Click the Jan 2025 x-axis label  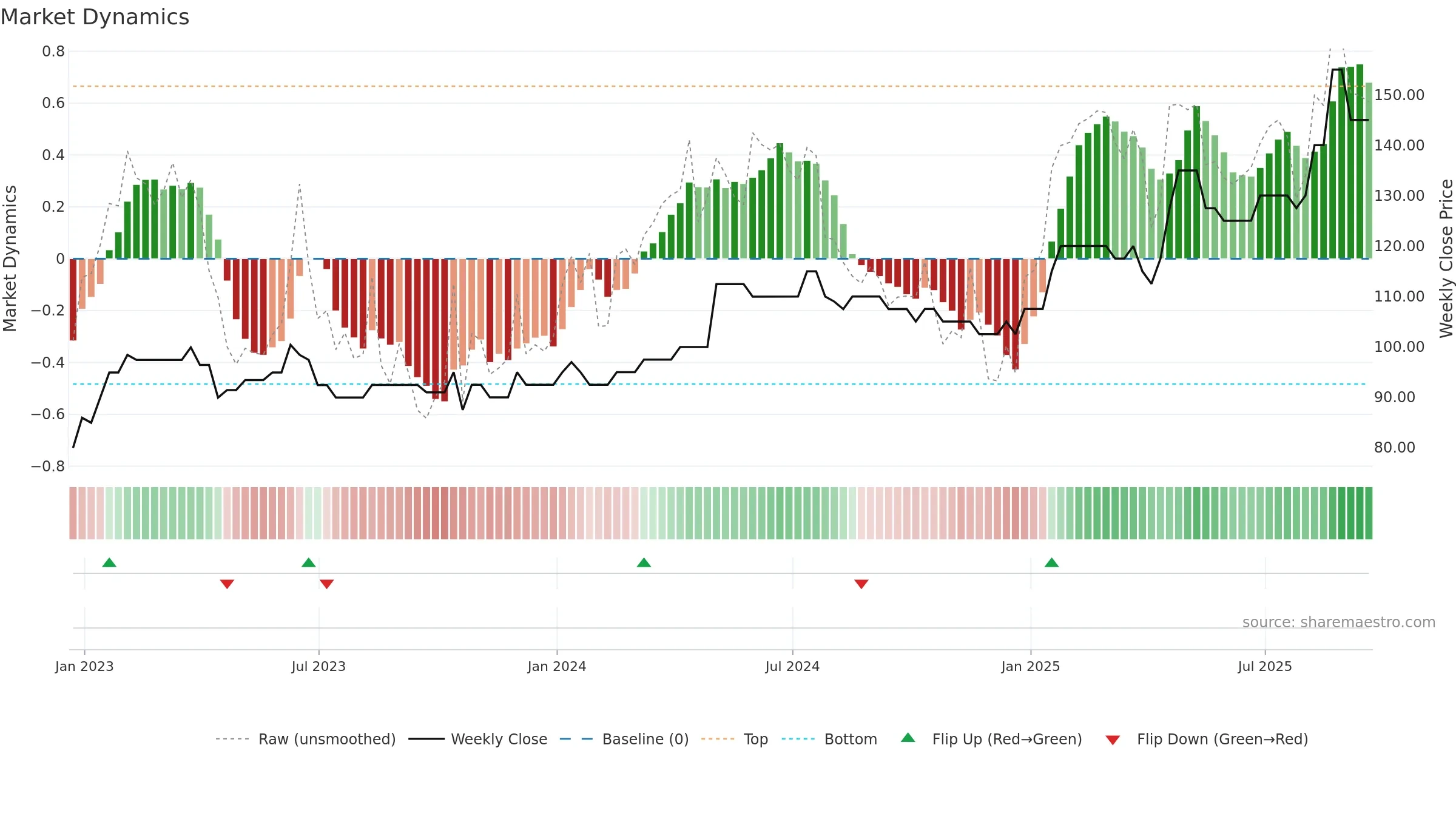[x=1031, y=666]
